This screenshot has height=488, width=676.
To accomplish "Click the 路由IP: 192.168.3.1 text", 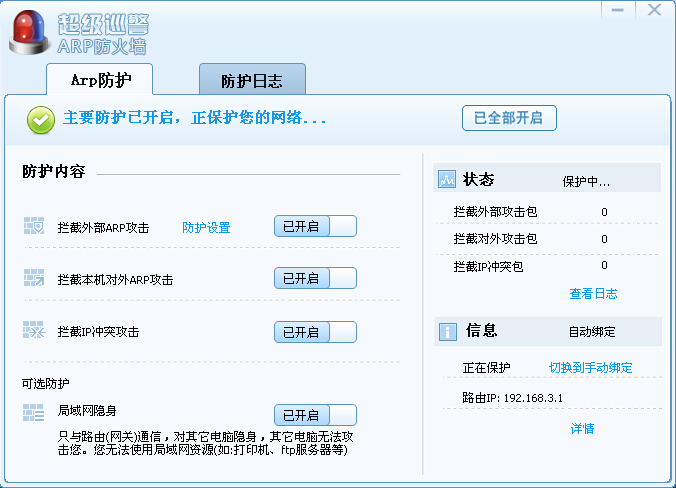I will point(512,397).
